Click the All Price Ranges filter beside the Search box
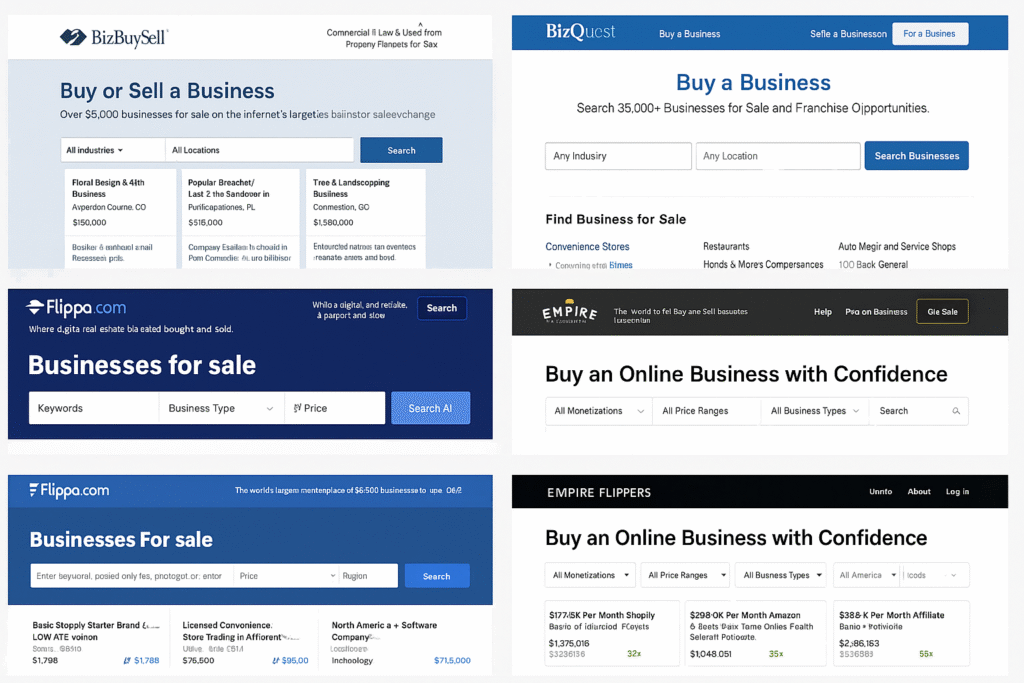The height and width of the screenshot is (683, 1024). tap(707, 411)
